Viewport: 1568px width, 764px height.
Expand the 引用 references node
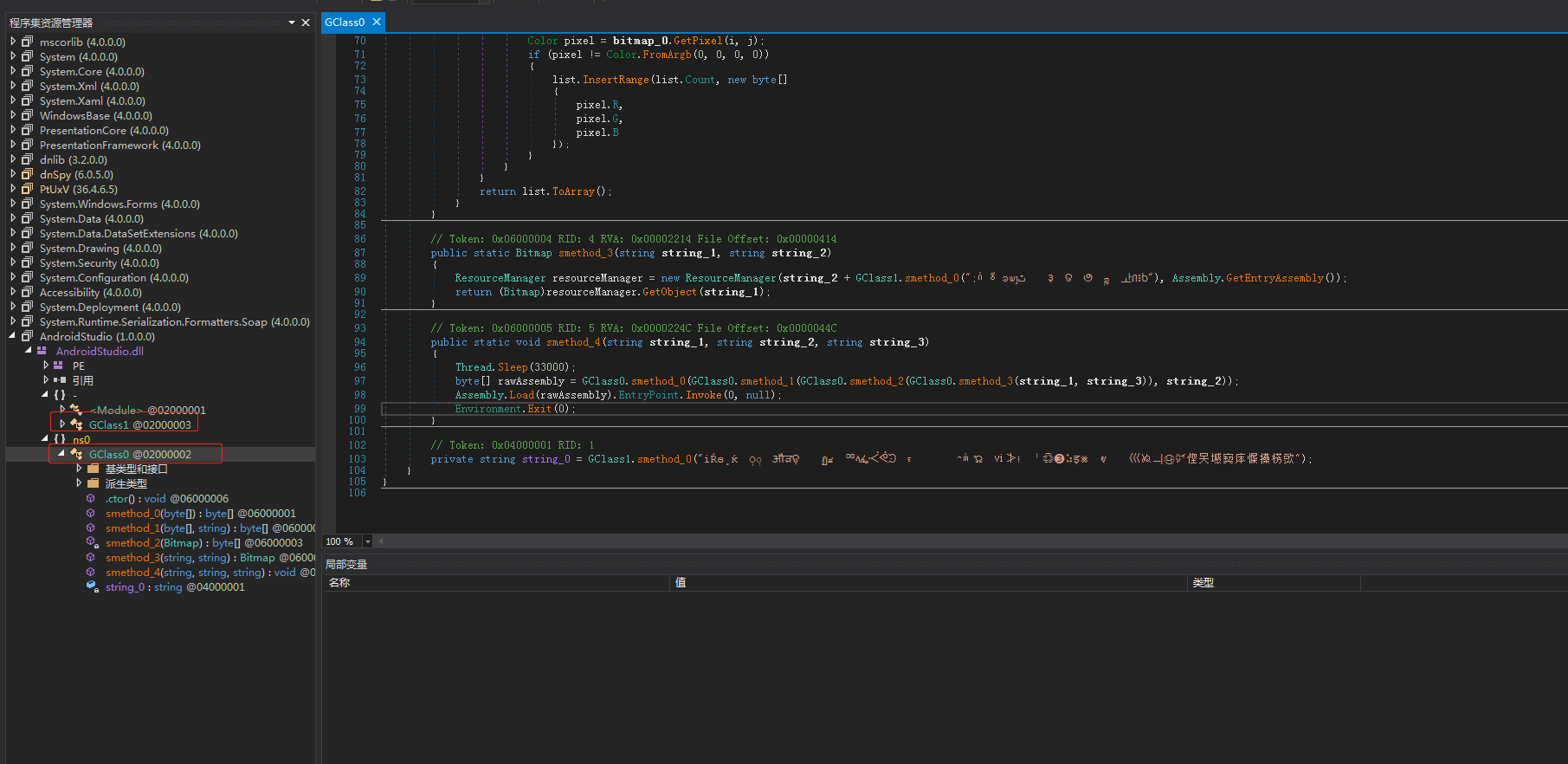pyautogui.click(x=46, y=380)
